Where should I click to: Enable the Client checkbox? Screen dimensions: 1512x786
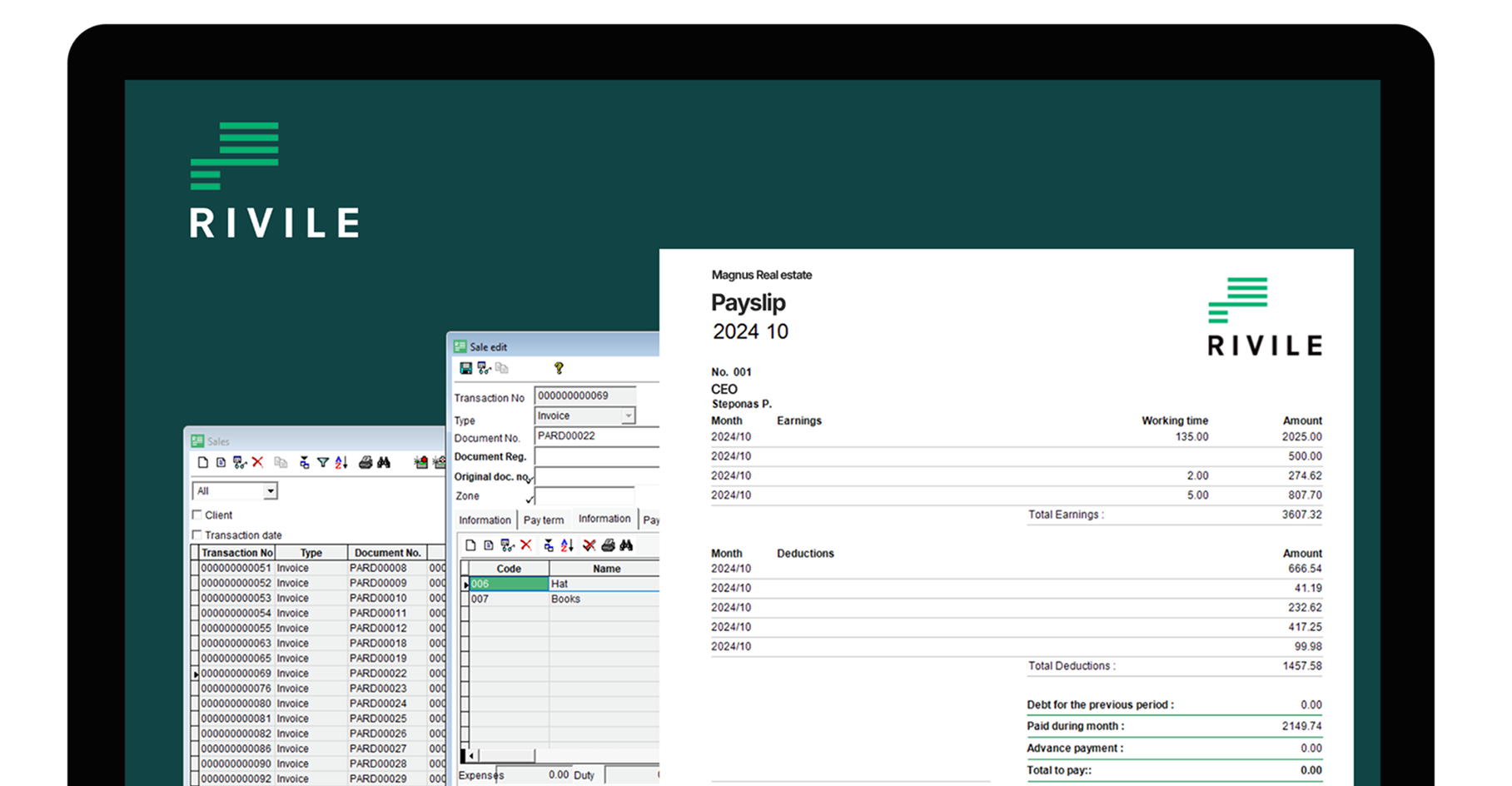coord(197,515)
